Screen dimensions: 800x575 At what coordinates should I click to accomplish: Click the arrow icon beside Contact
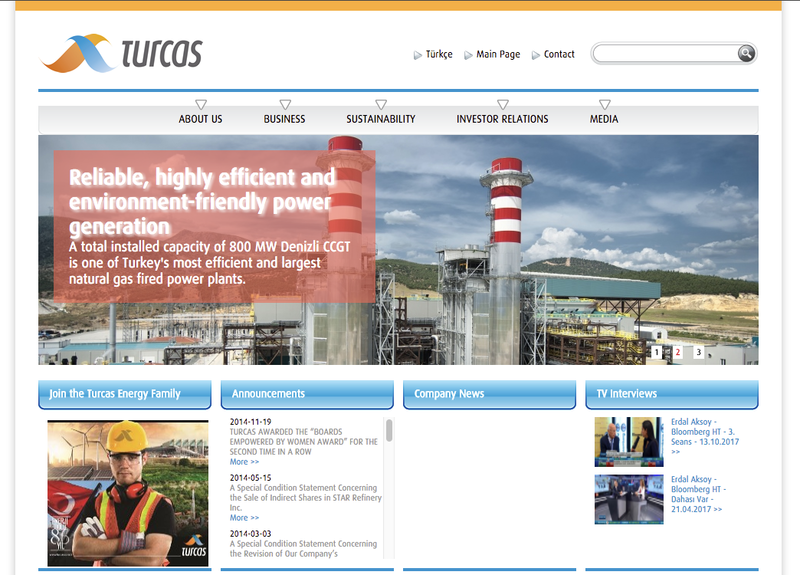pyautogui.click(x=536, y=55)
